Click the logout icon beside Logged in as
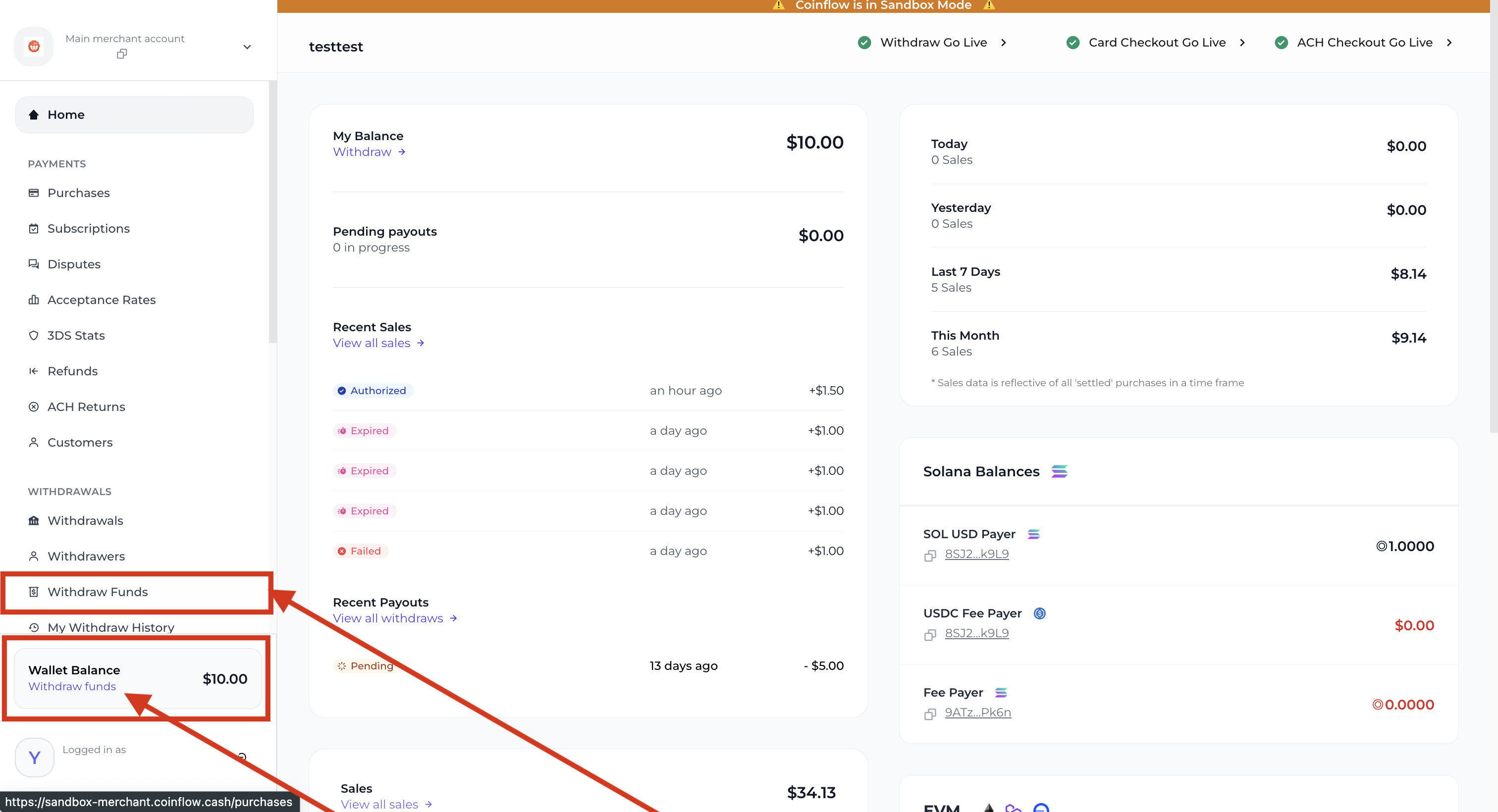The width and height of the screenshot is (1498, 812). pos(242,757)
